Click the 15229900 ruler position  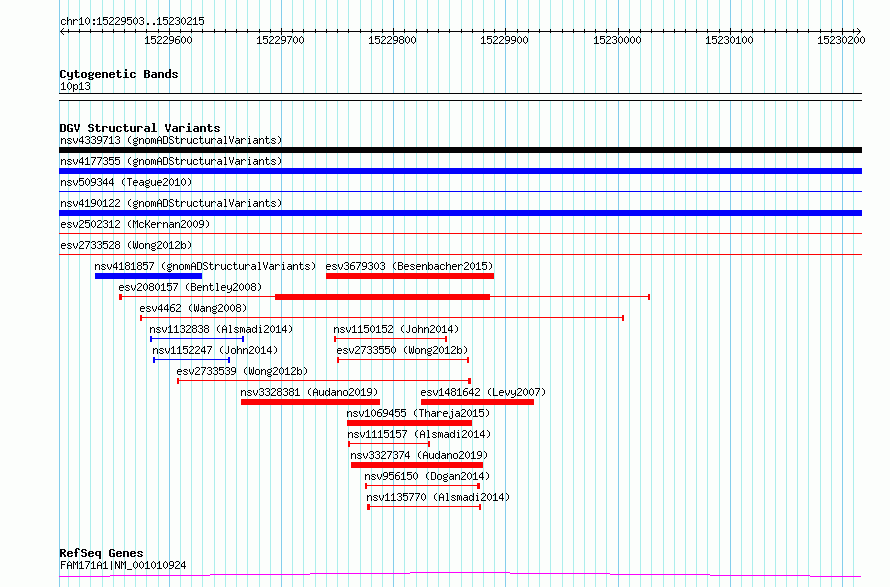pos(505,40)
